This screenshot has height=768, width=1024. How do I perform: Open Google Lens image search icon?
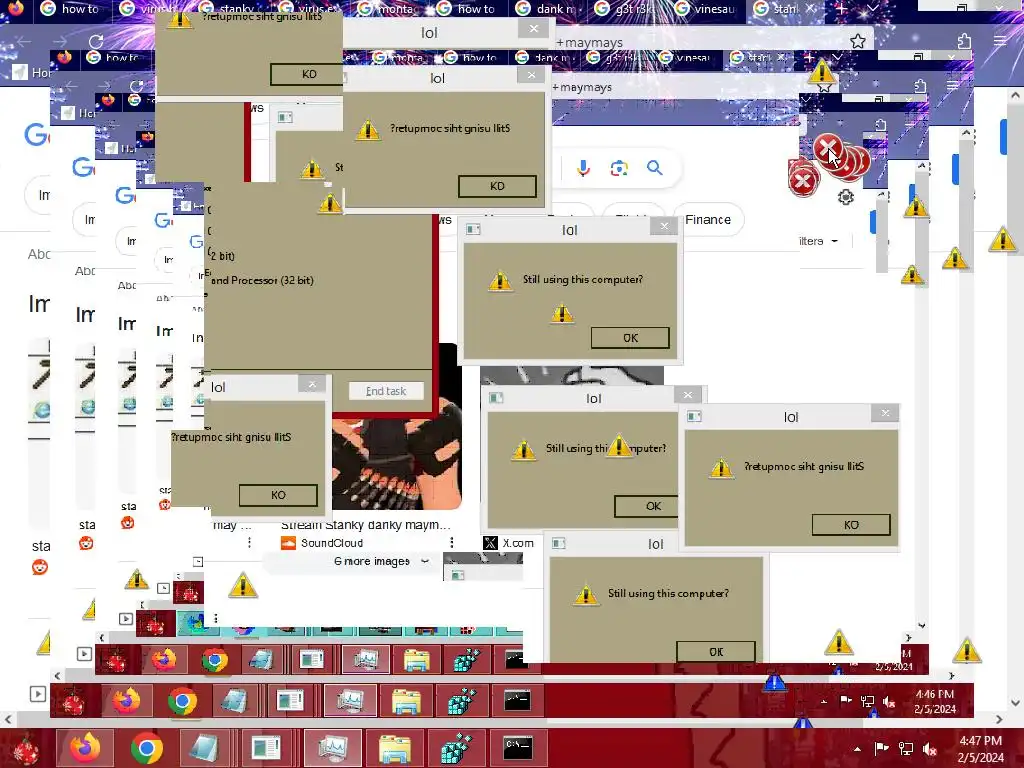pos(619,168)
